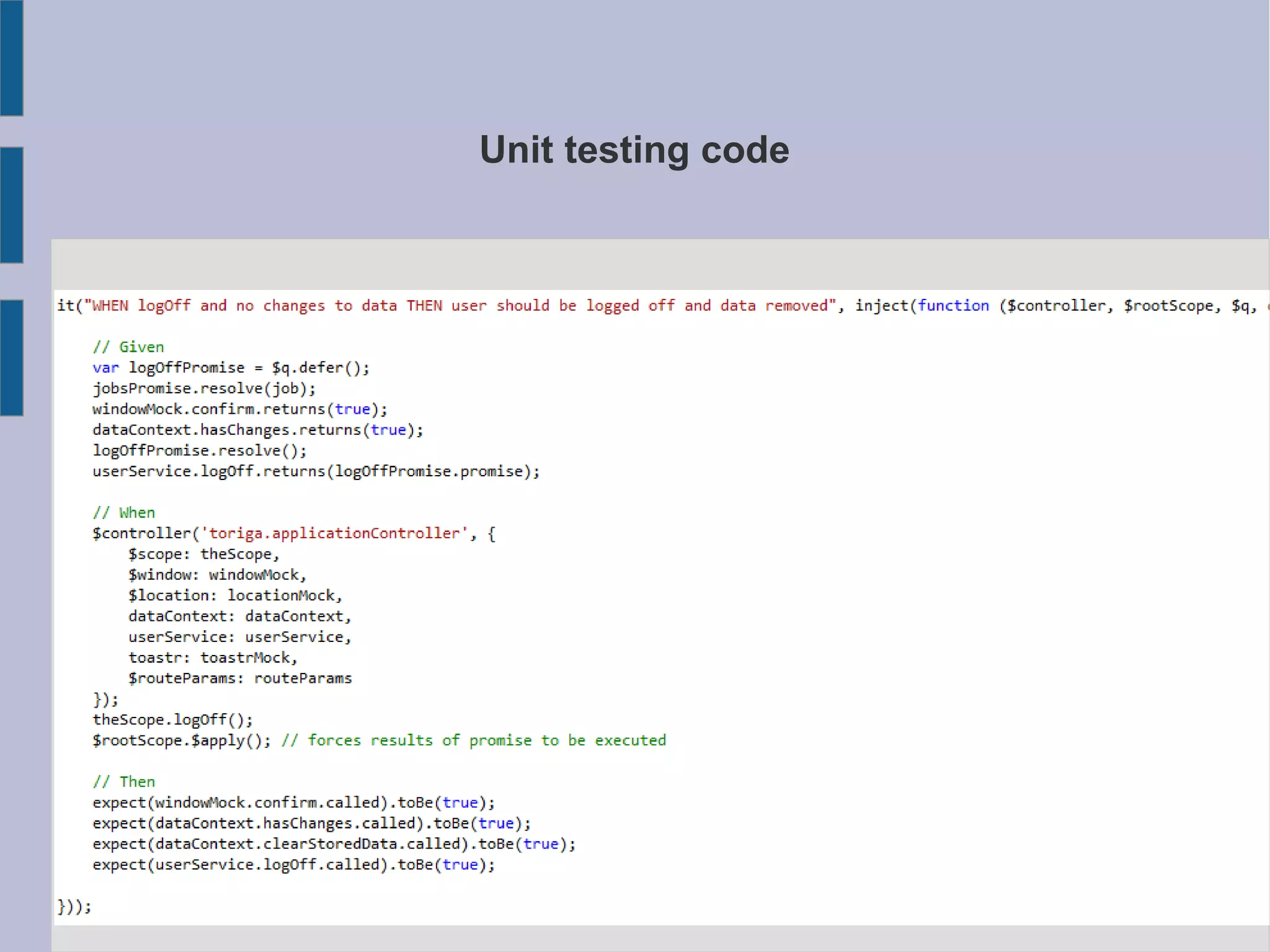
Task: Click the 'dataContext.hasChanges.returns(true);' line
Action: tap(258, 430)
